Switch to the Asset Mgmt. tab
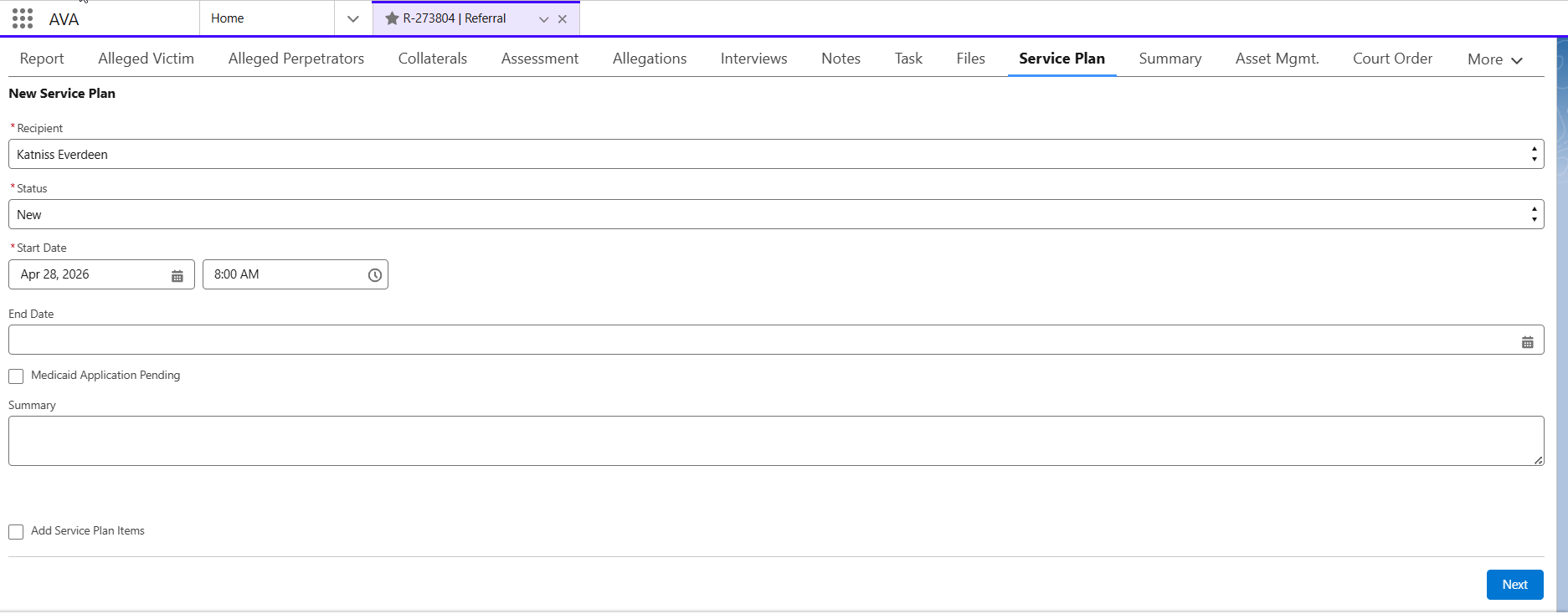Image resolution: width=1568 pixels, height=614 pixels. [x=1278, y=59]
